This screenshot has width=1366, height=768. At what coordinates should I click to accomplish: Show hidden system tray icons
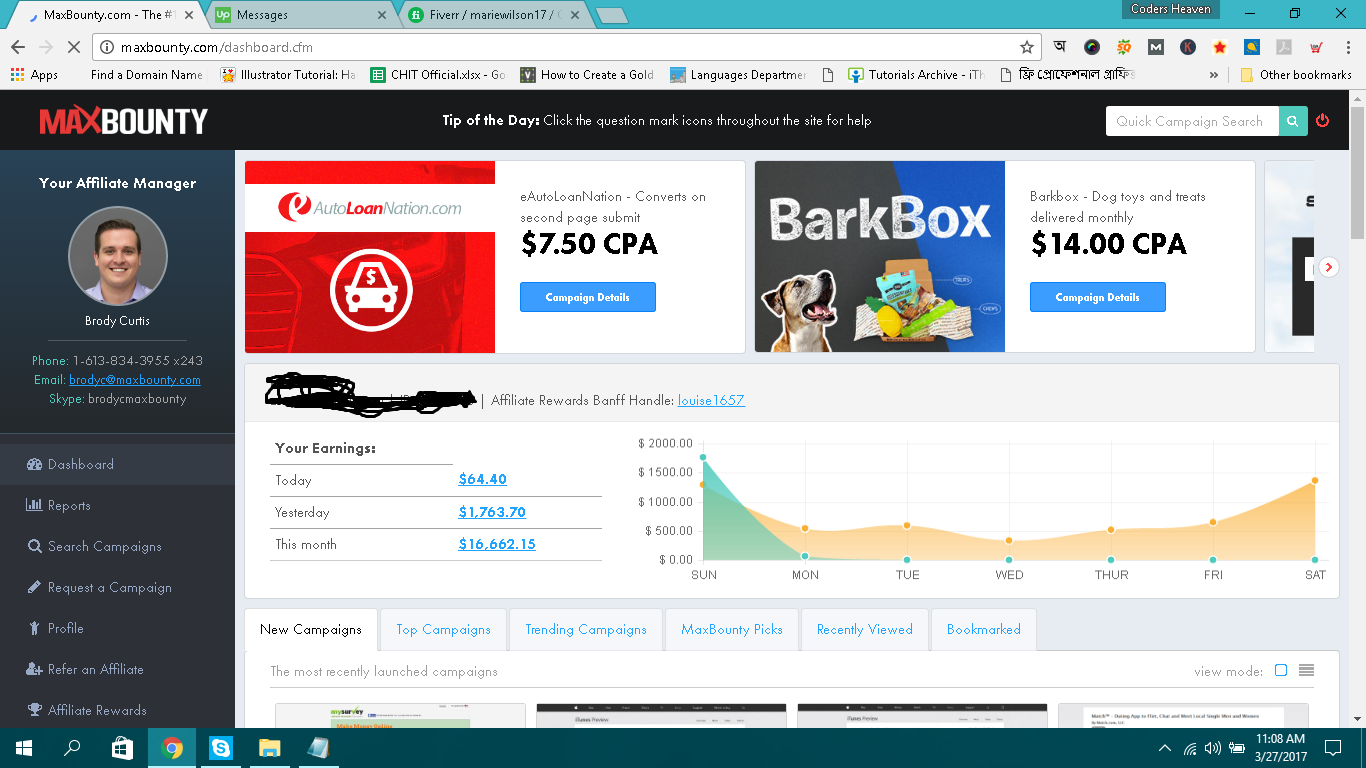coord(1165,748)
